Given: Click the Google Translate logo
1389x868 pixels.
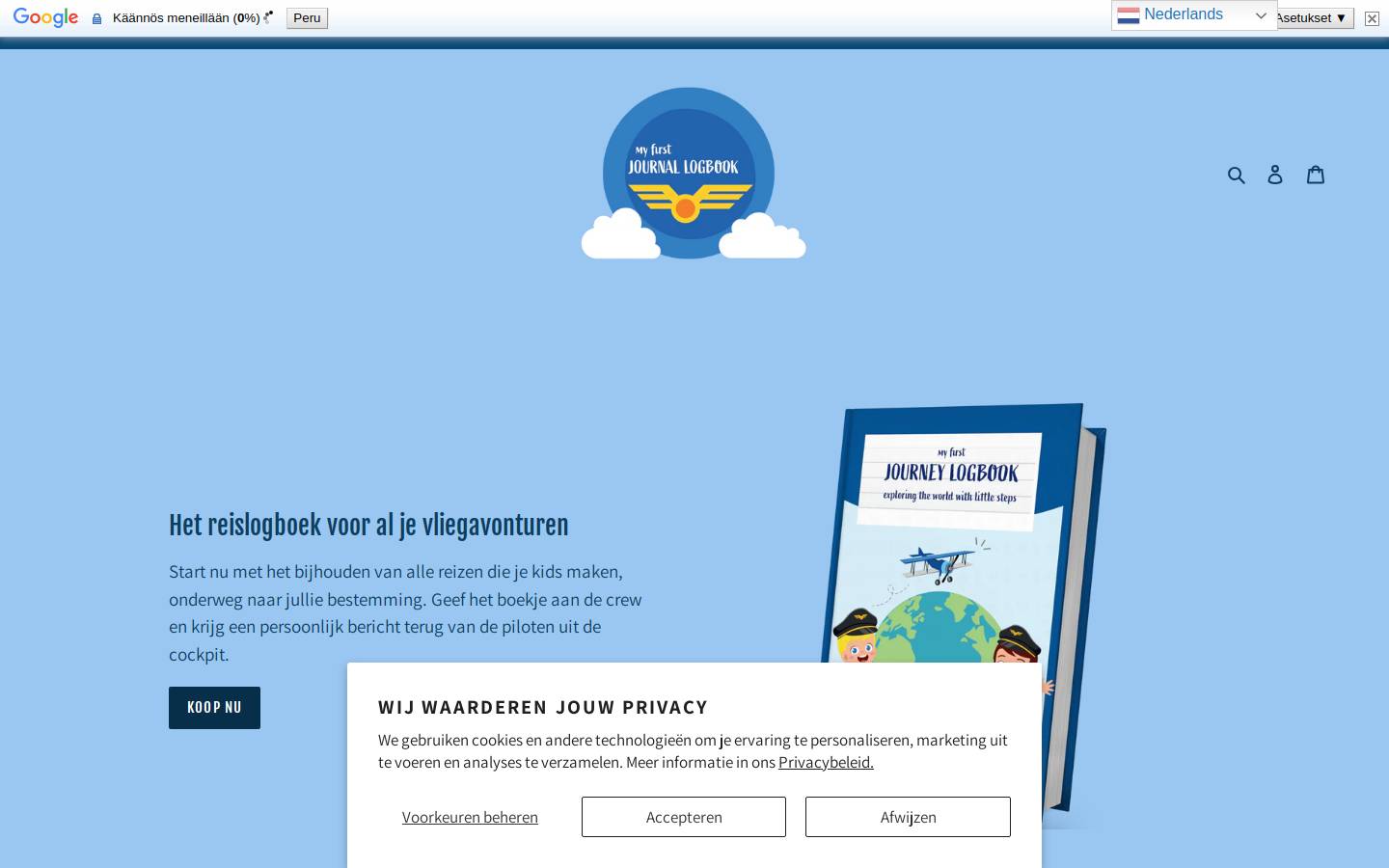Looking at the screenshot, I should (45, 17).
